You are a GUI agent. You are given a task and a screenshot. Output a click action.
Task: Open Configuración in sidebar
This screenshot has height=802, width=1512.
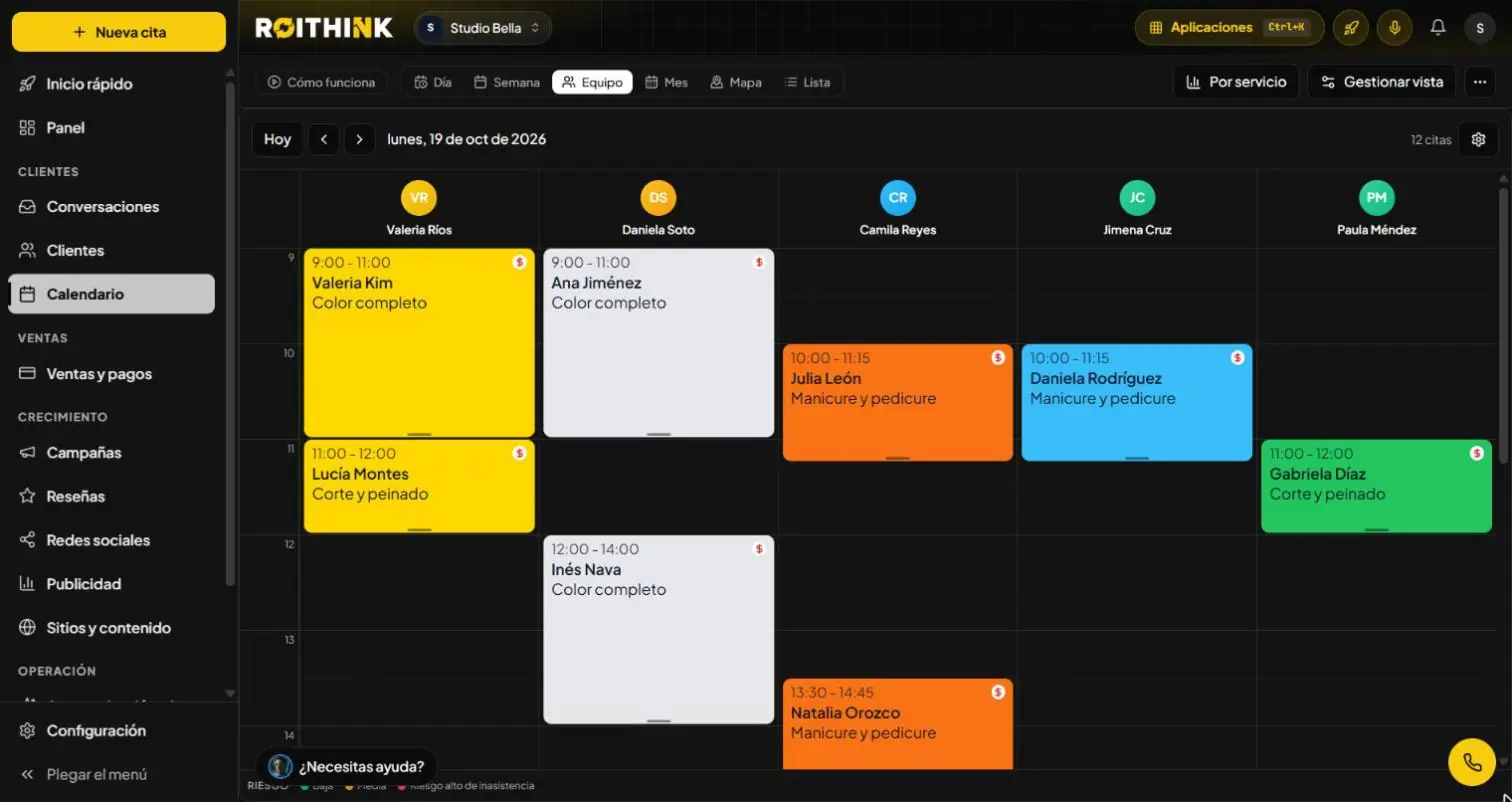[119, 731]
